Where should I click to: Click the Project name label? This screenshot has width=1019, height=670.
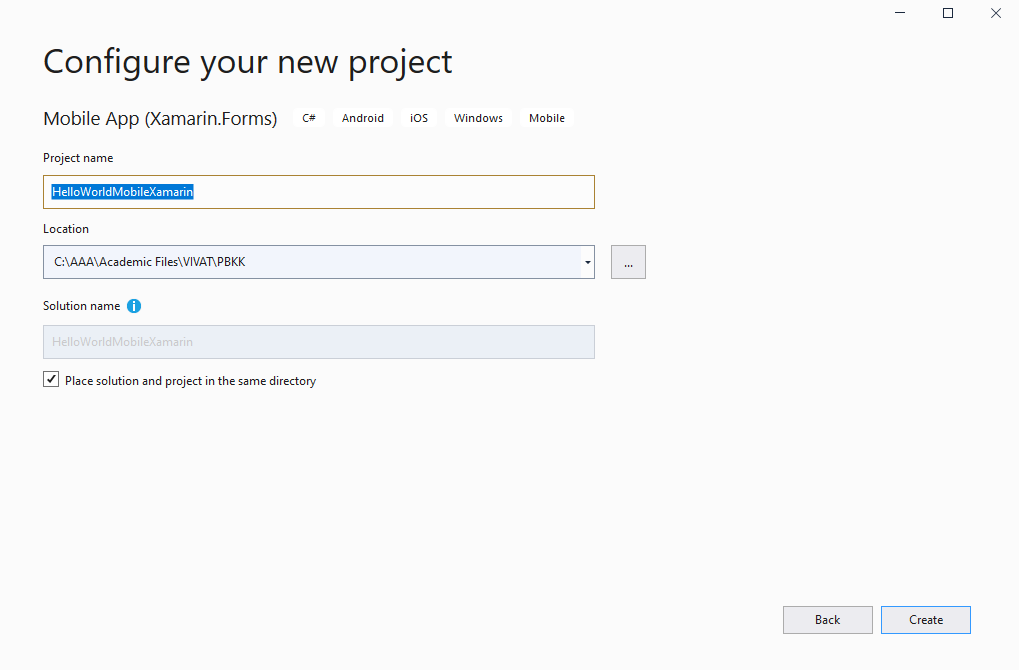click(78, 158)
